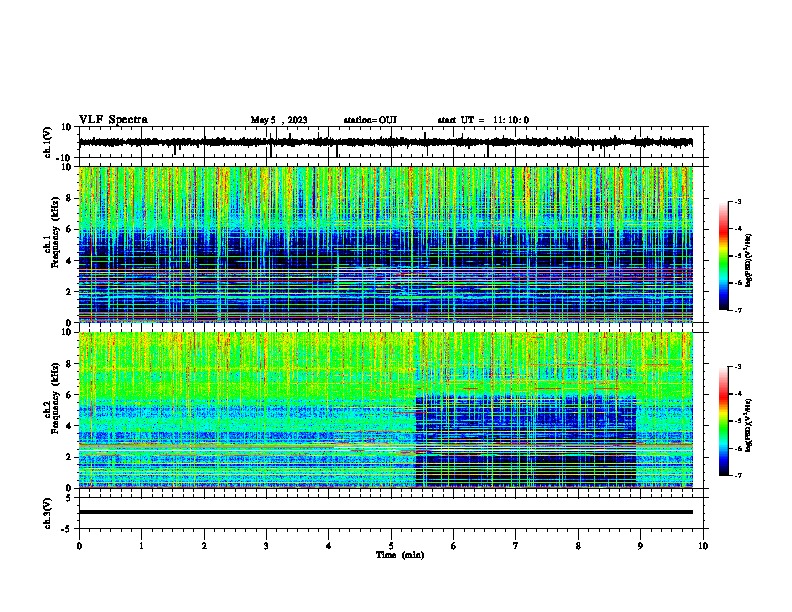Image resolution: width=792 pixels, height=612 pixels.
Task: Click time axis tick label "0"
Action: (x=79, y=546)
